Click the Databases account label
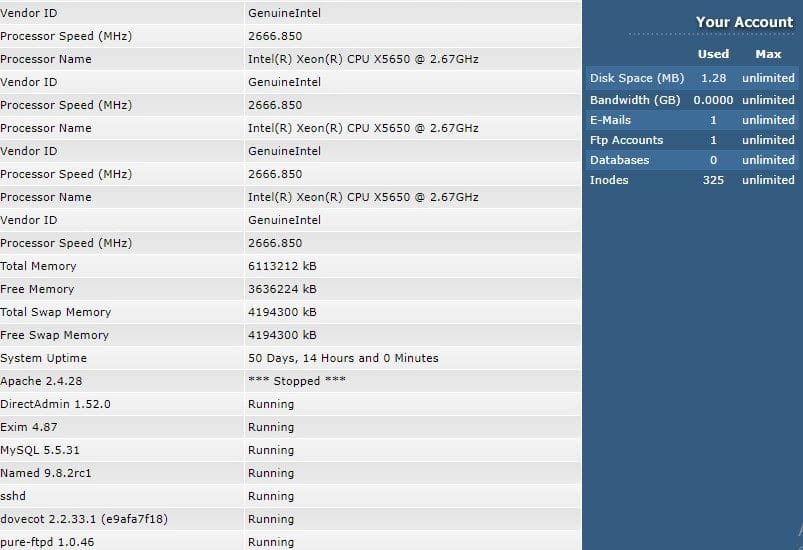 click(x=620, y=160)
